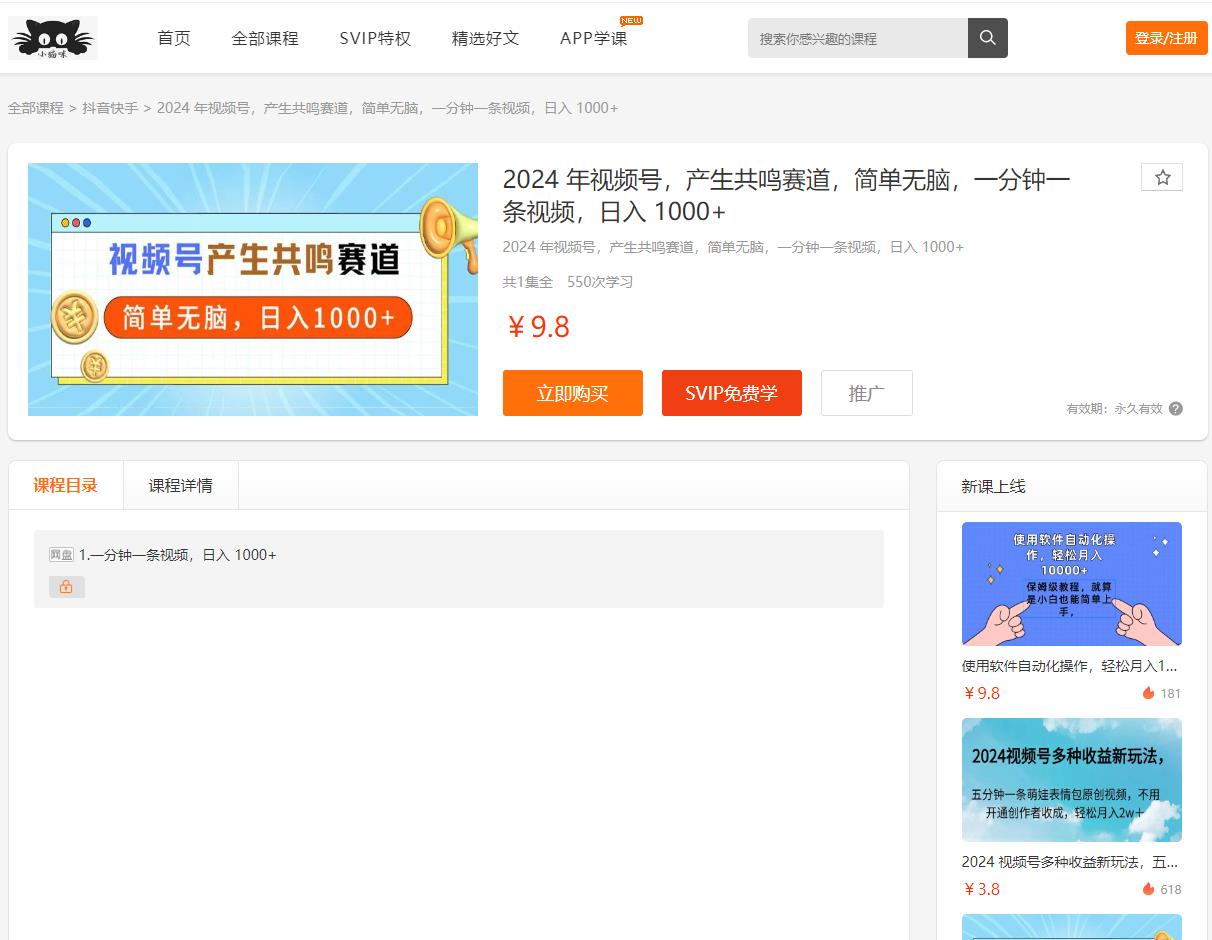This screenshot has height=940, width=1212.
Task: Switch to the 课程目录 tab
Action: (66, 485)
